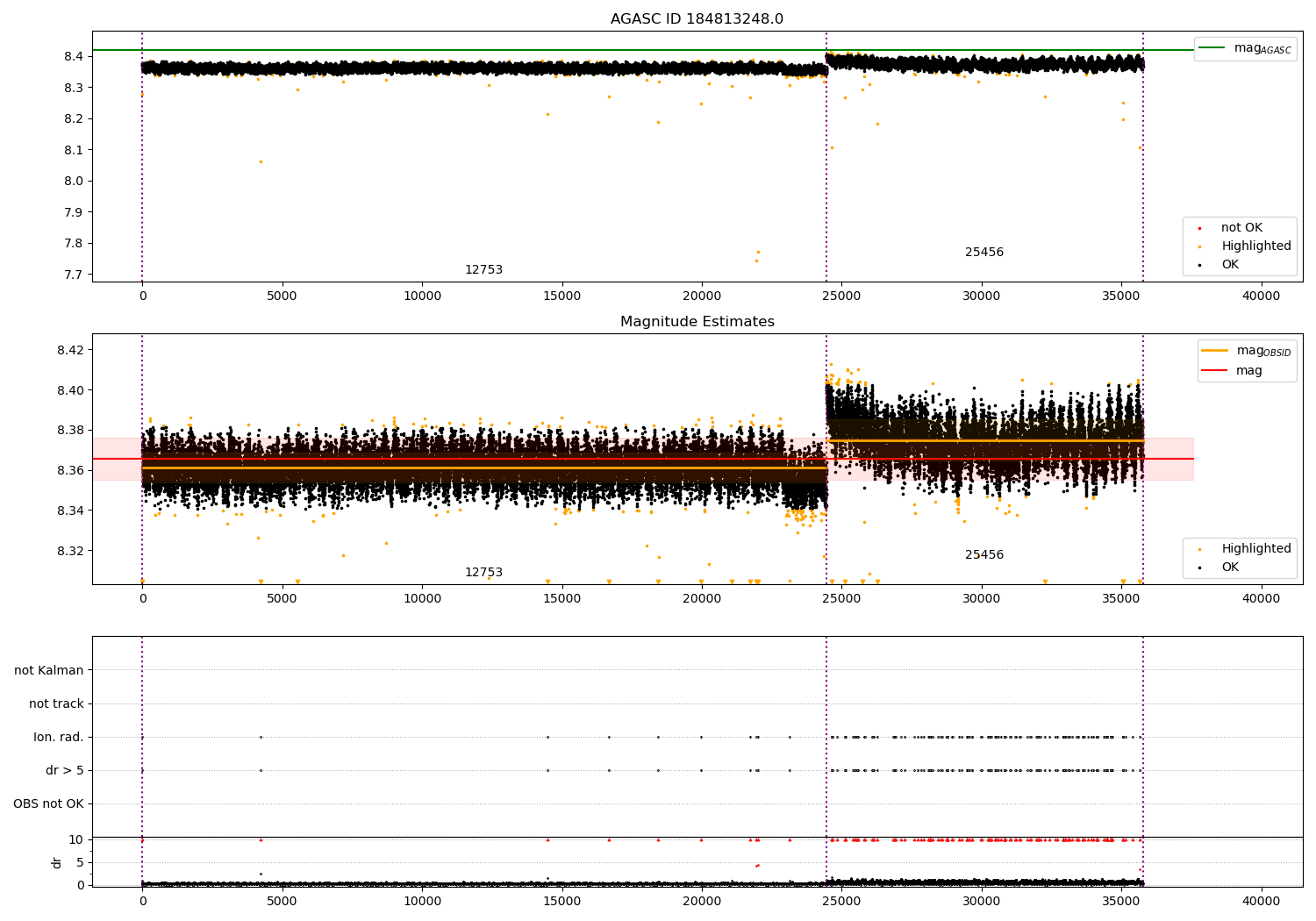Click the "8.42" y-axis tick label
Image resolution: width=1316 pixels, height=921 pixels.
[69, 350]
